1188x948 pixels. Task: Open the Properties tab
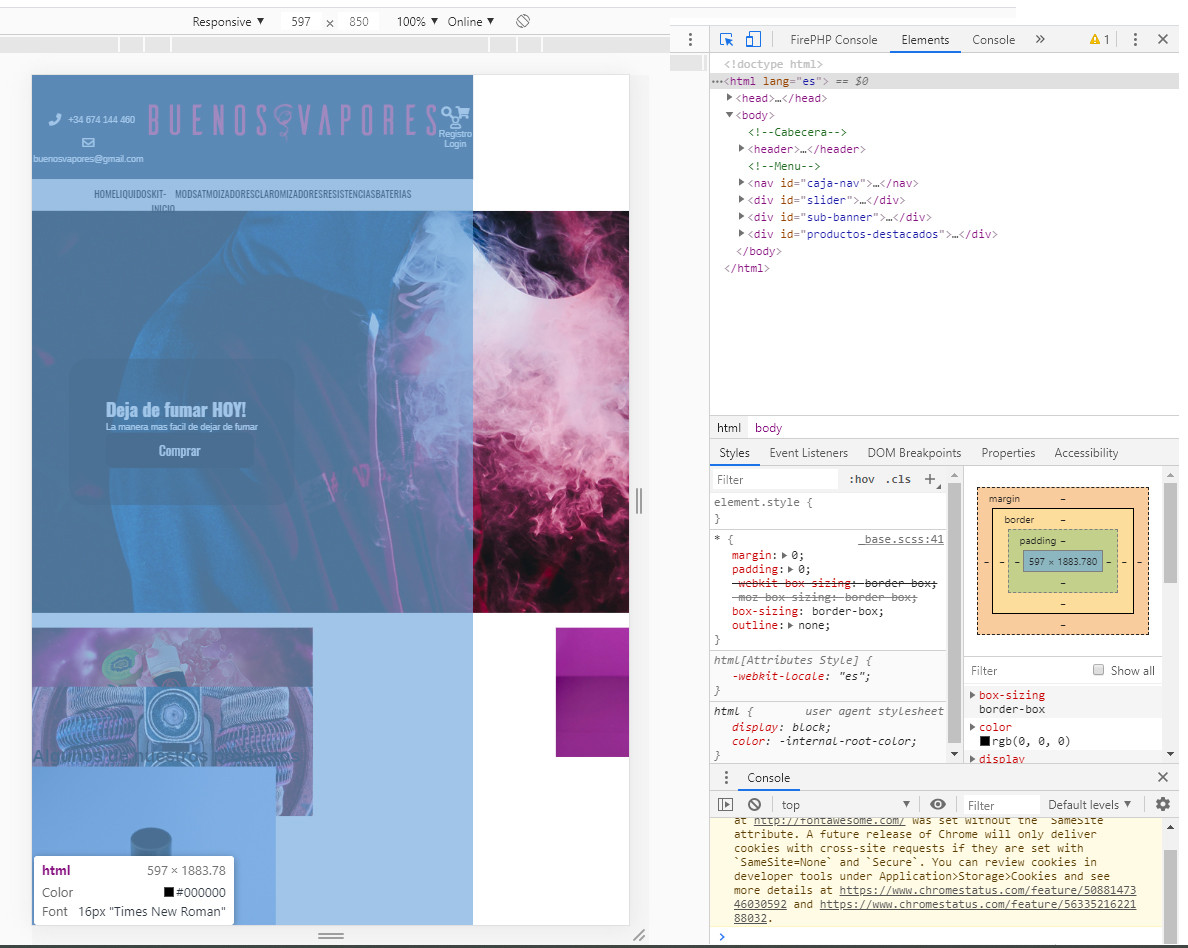(x=1008, y=453)
